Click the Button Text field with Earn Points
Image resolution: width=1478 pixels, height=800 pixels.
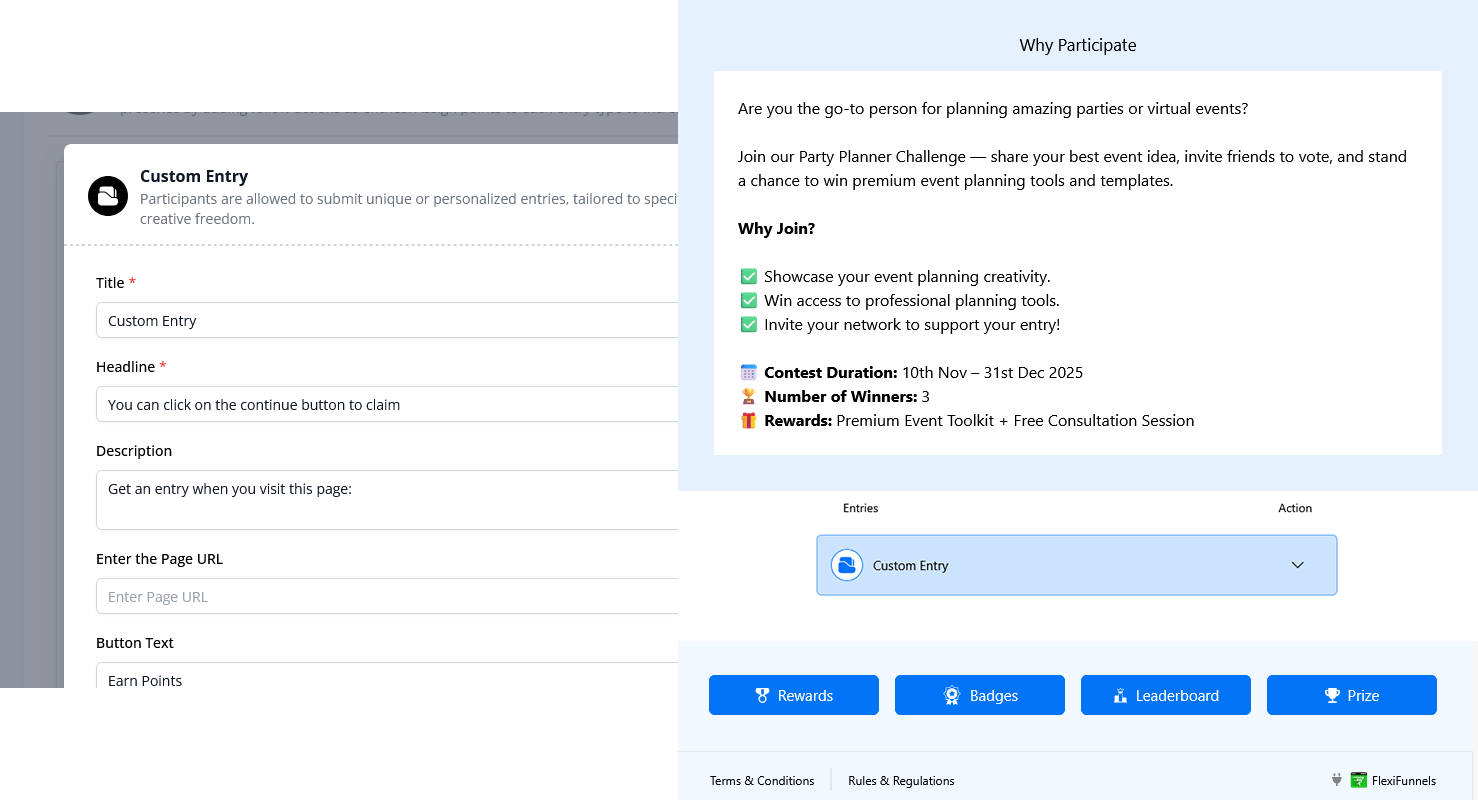[x=387, y=676]
